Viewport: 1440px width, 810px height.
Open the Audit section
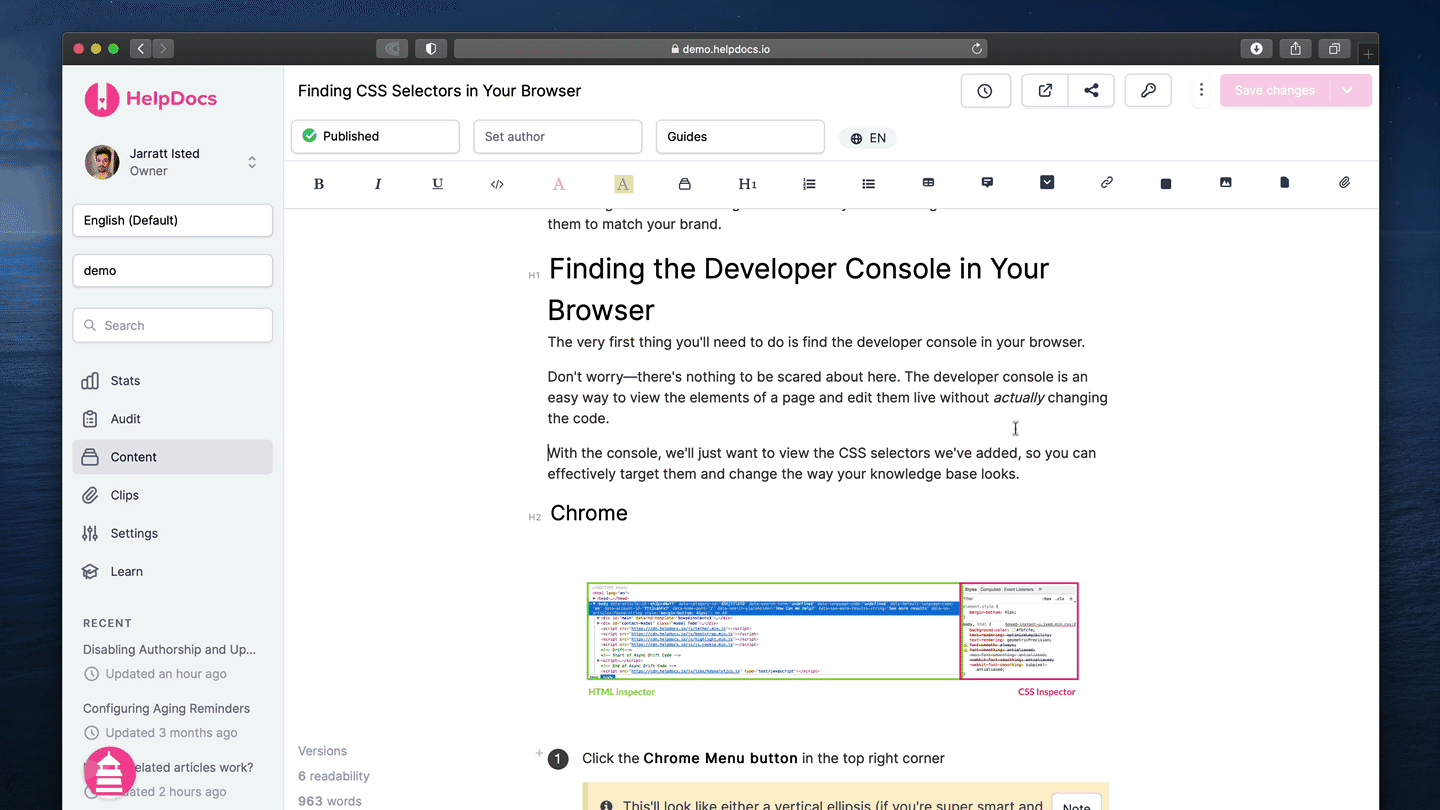click(x=173, y=419)
